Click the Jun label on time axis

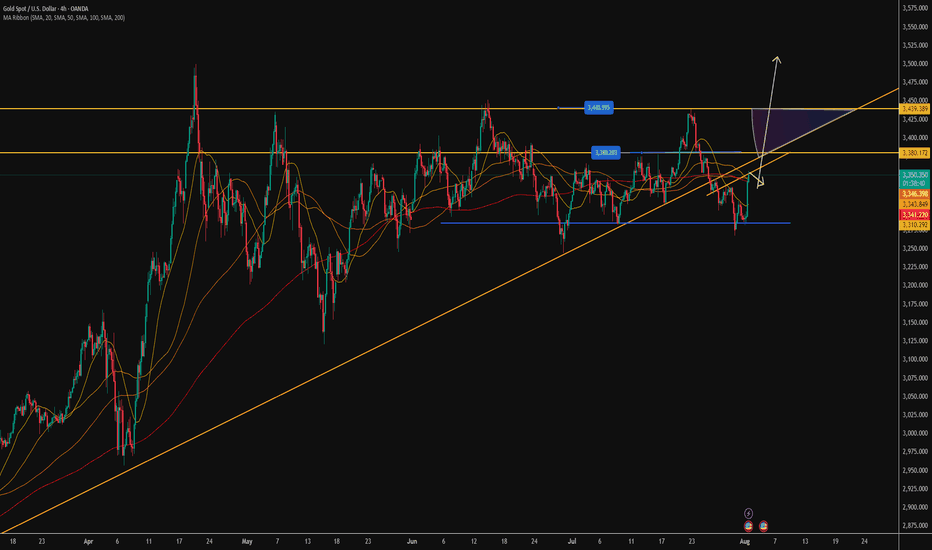[413, 542]
